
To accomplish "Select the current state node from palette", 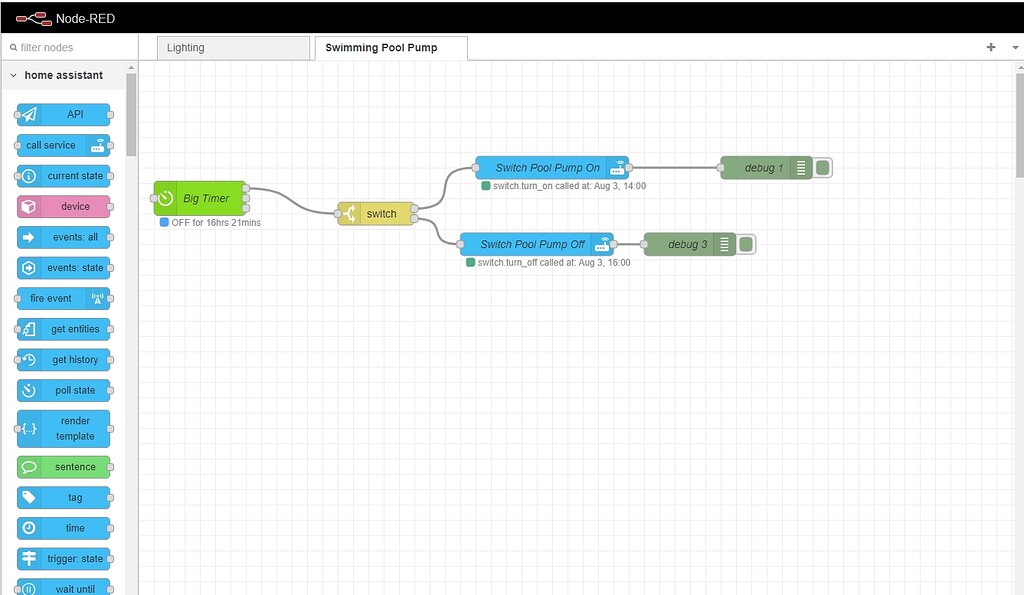I will [64, 176].
